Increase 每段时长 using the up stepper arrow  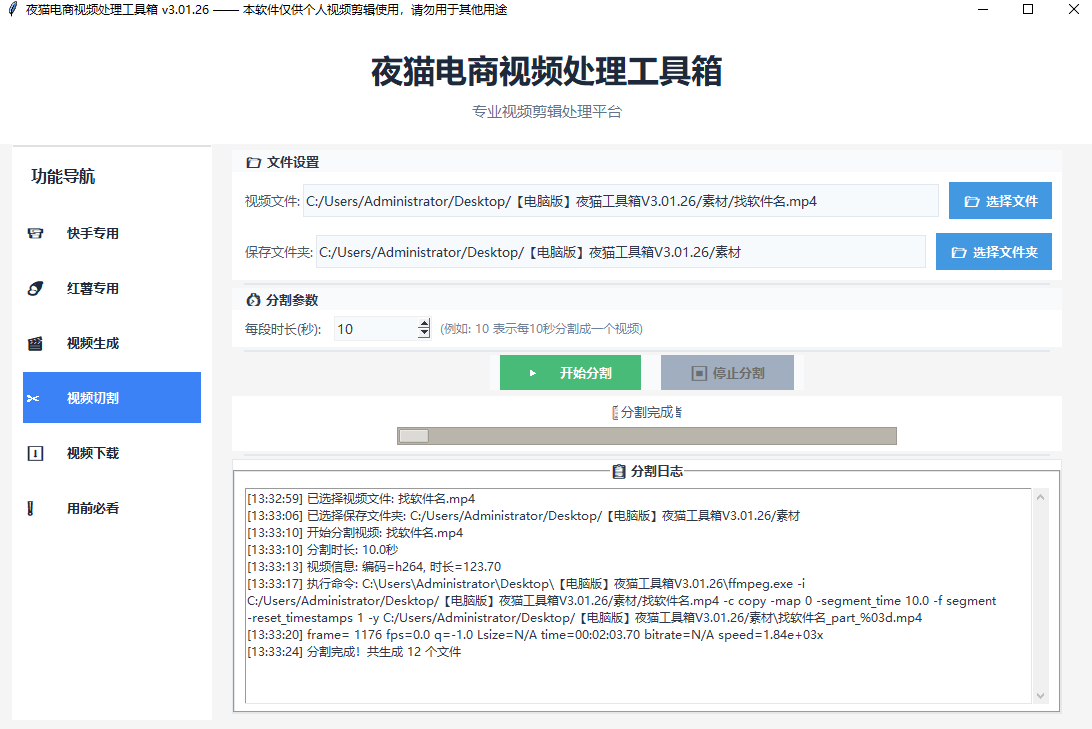[x=422, y=323]
